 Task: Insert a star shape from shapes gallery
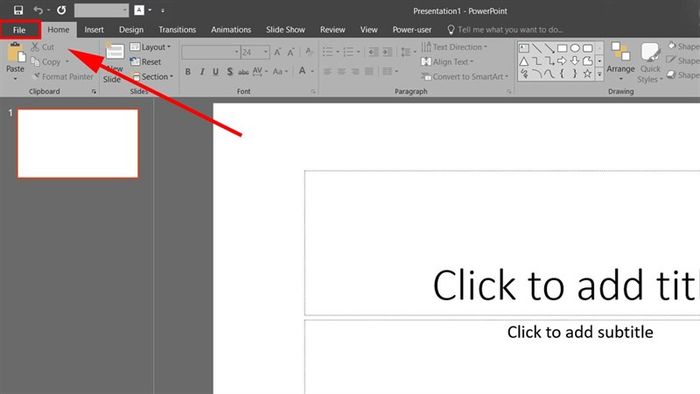coord(587,74)
